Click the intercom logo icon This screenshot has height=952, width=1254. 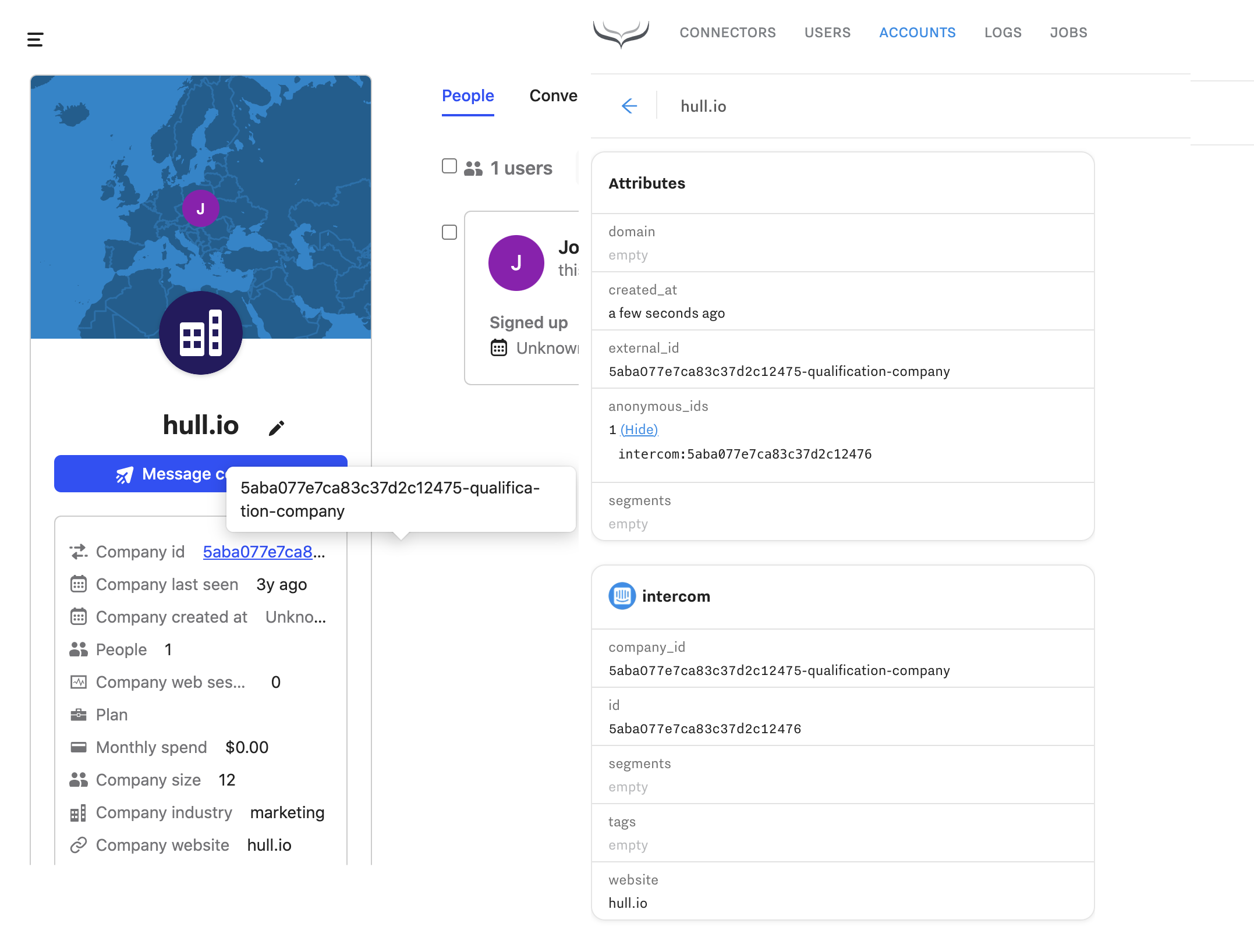pos(622,596)
